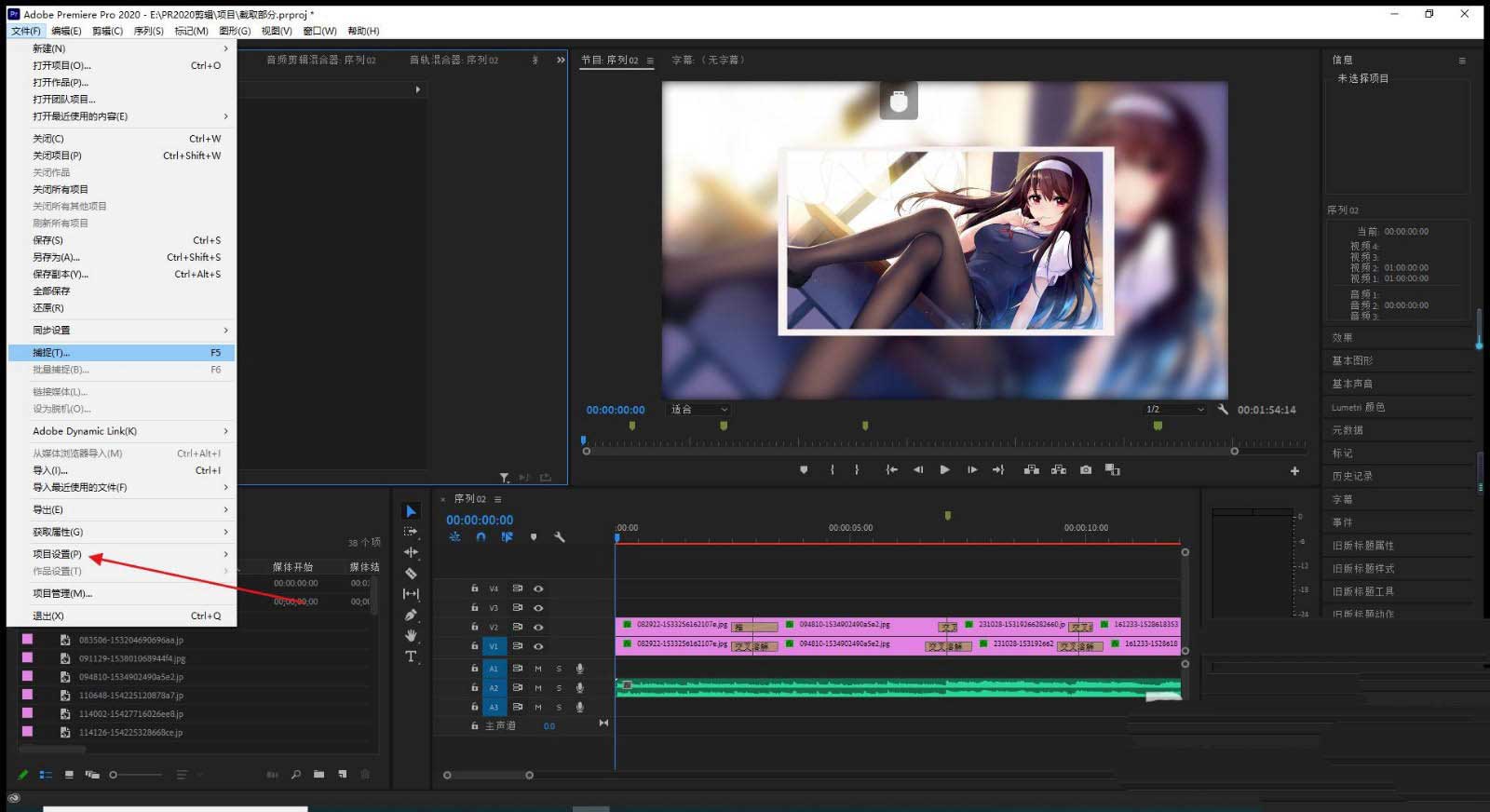The width and height of the screenshot is (1490, 812).
Task: Select the Pen tool in the tools panel
Action: coord(411,615)
